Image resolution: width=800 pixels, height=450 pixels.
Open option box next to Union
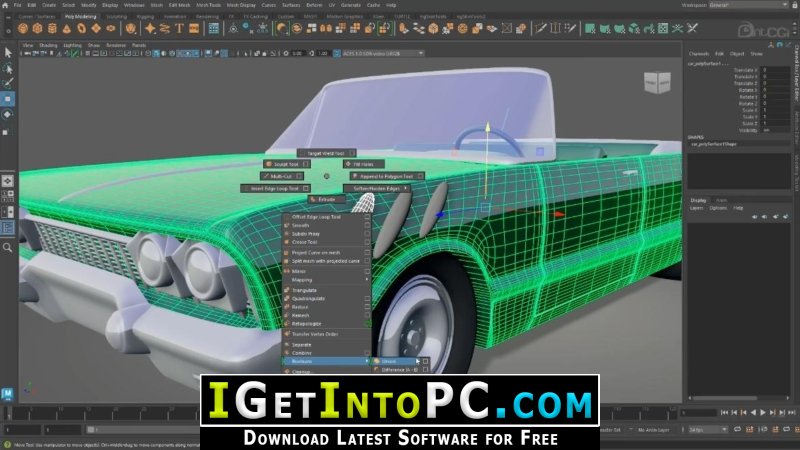(426, 361)
